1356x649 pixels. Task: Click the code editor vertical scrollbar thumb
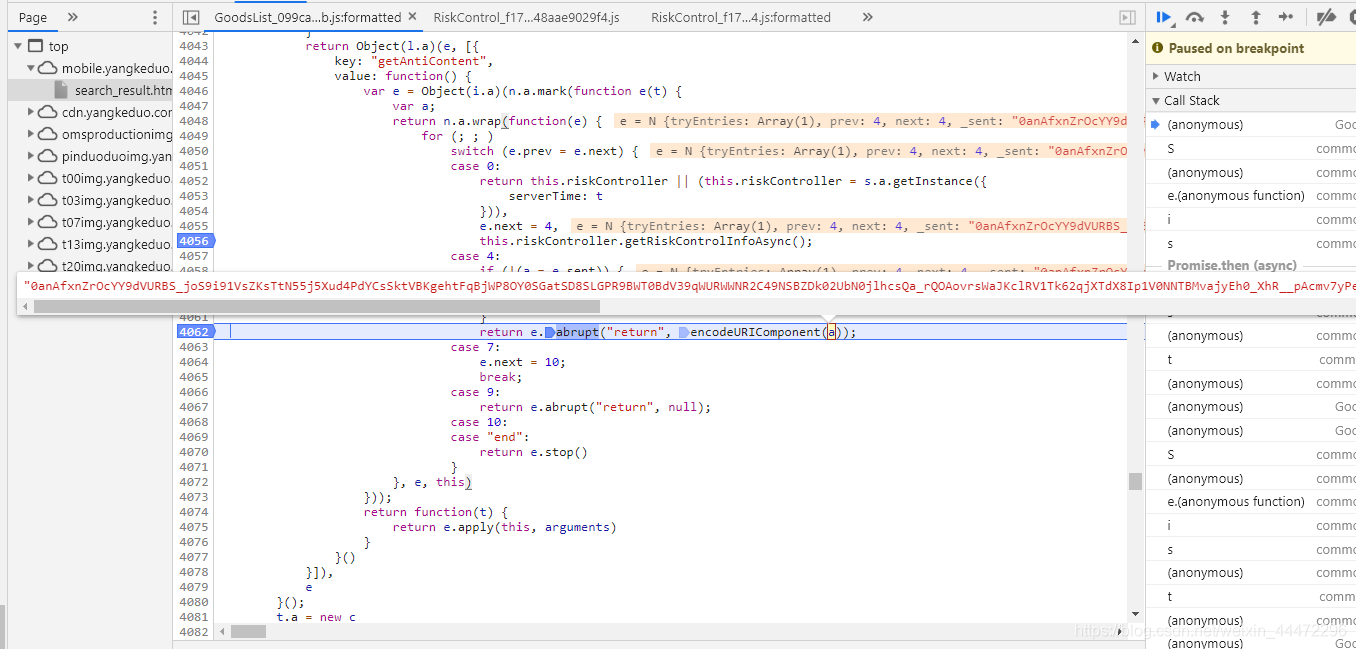point(1135,481)
